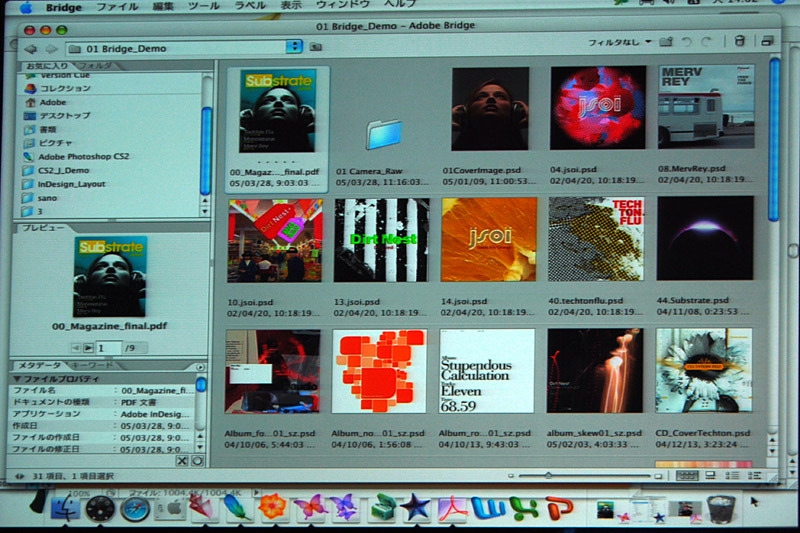Open the Trash in the Dock
Image resolution: width=800 pixels, height=533 pixels.
721,509
